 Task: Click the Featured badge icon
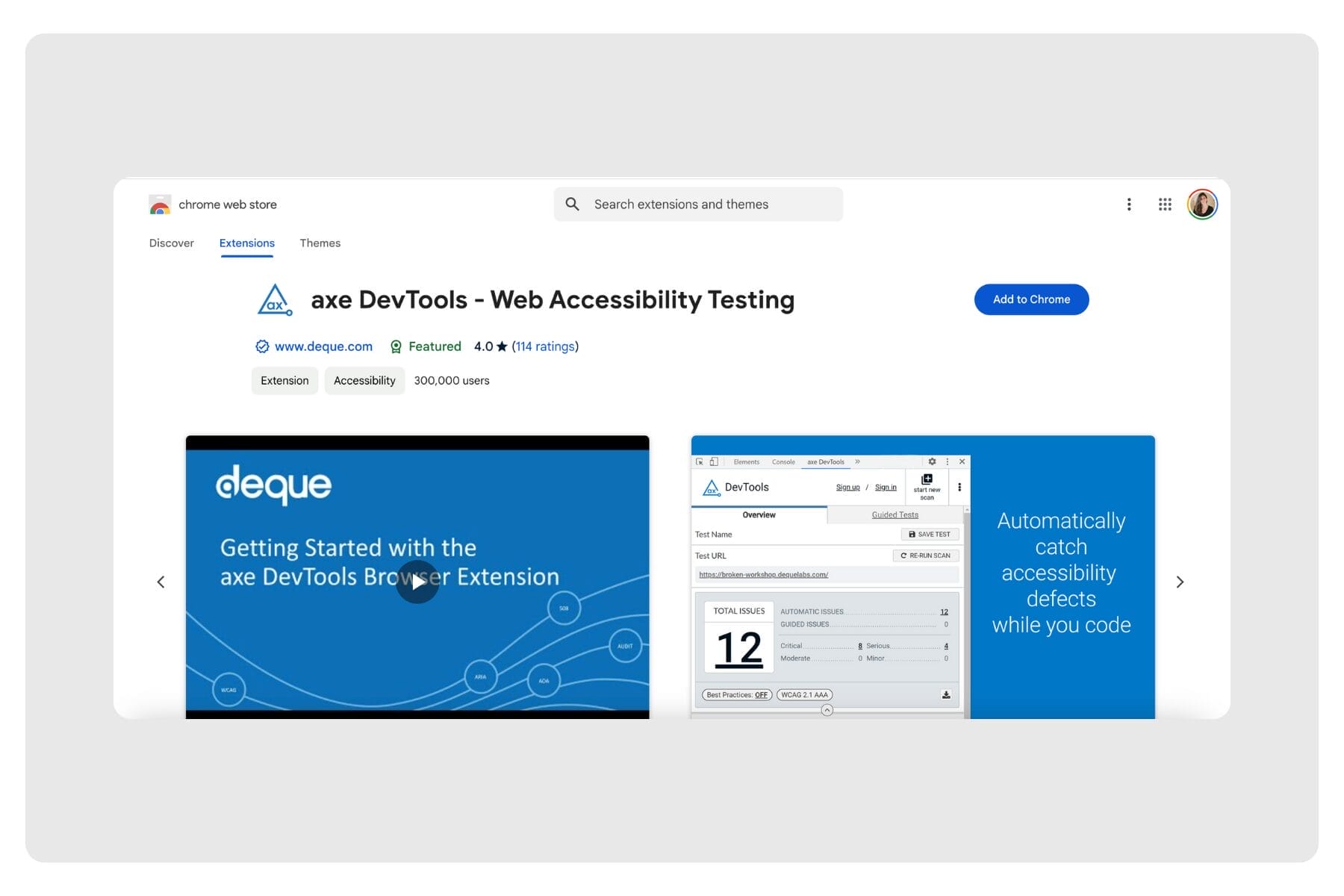tap(396, 346)
